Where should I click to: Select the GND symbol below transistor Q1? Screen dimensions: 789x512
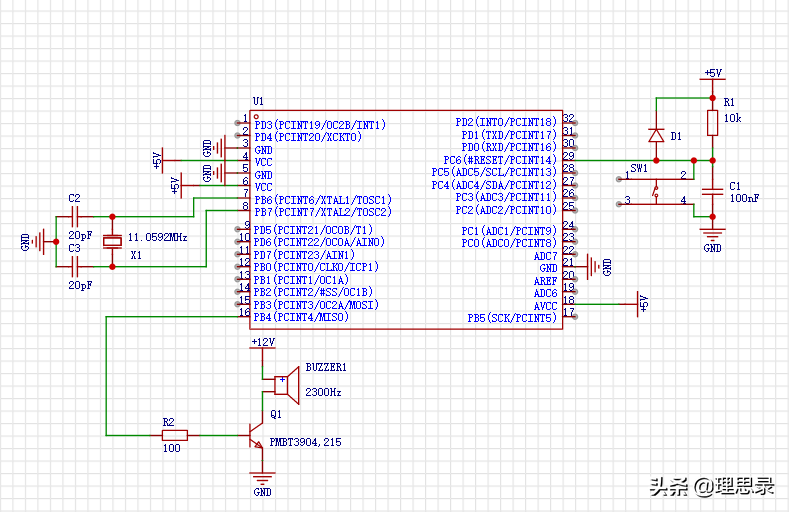pos(262,477)
